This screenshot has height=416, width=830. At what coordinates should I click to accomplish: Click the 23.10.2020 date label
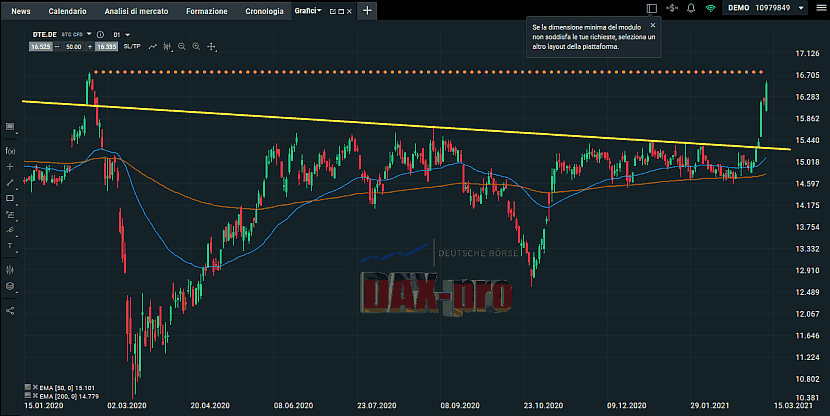[x=543, y=405]
